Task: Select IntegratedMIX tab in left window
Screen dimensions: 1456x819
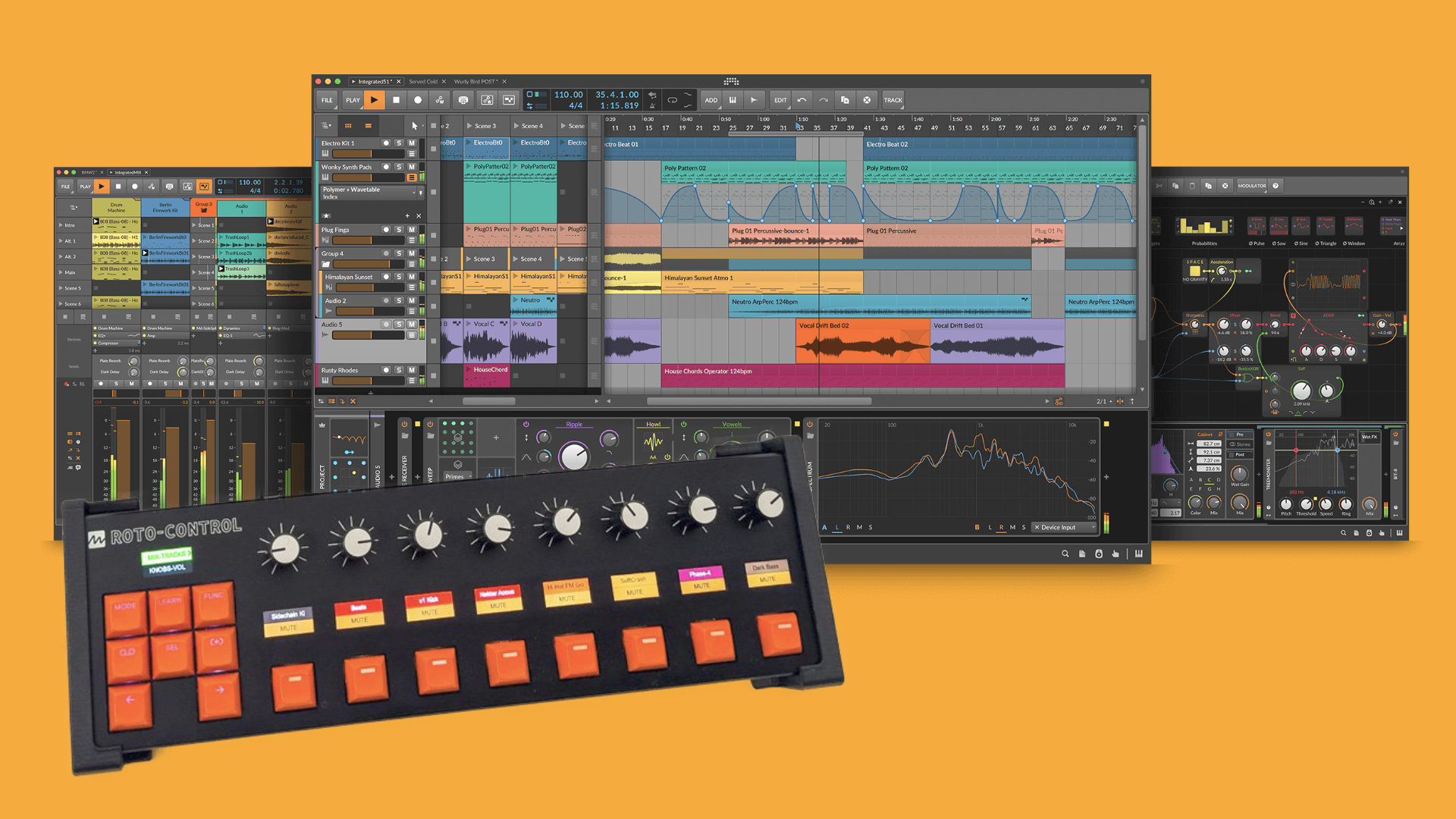Action: coord(128,172)
